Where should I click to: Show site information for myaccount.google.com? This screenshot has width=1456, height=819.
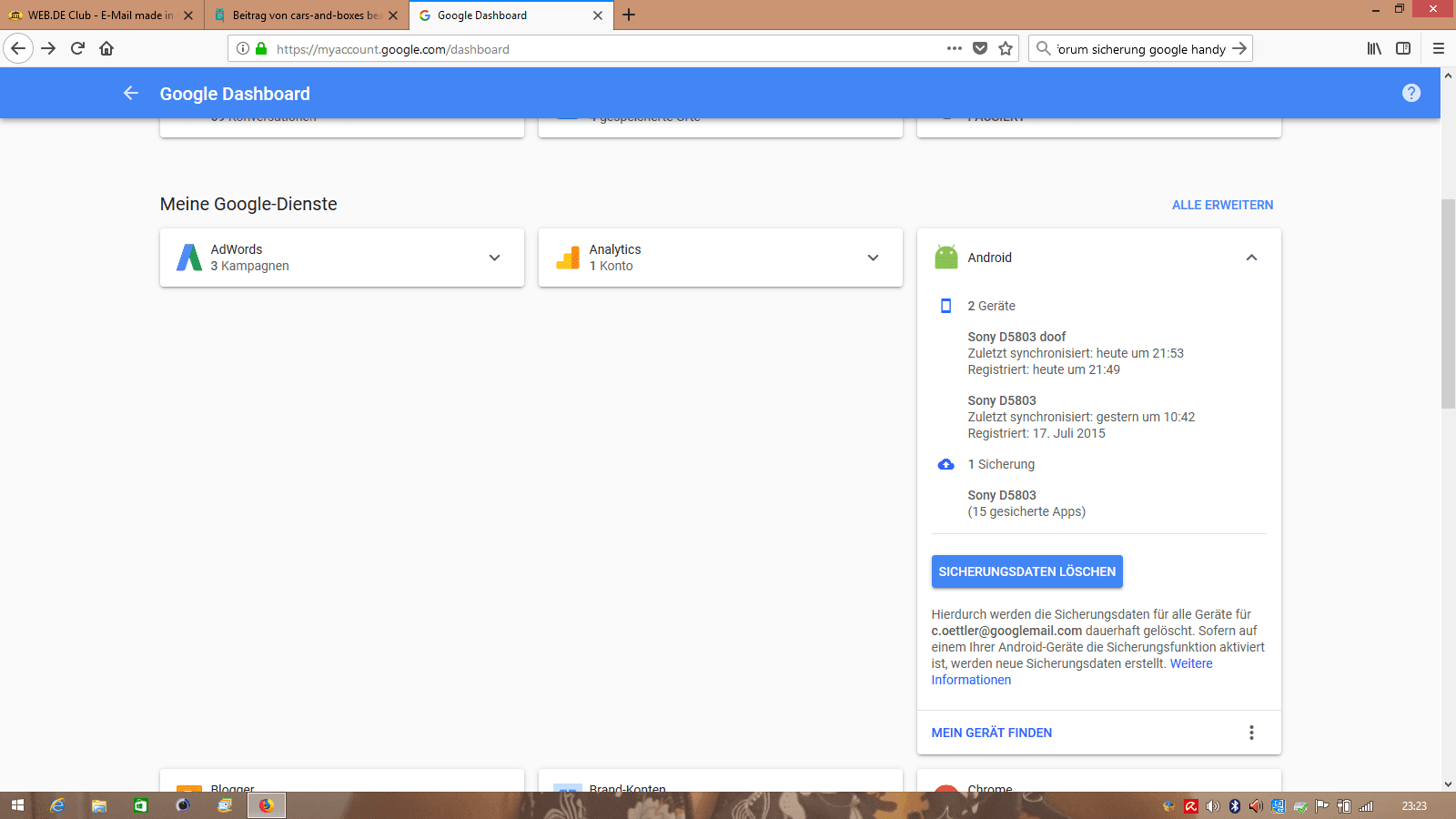(243, 48)
